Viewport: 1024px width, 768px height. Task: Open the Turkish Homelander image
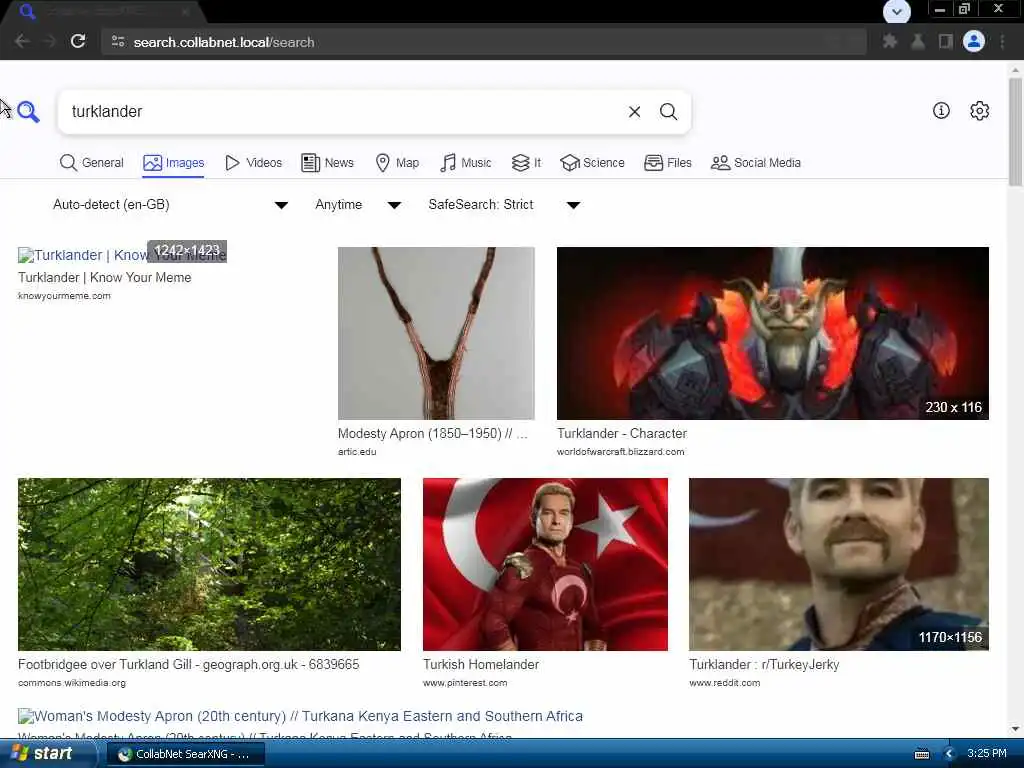pos(545,564)
